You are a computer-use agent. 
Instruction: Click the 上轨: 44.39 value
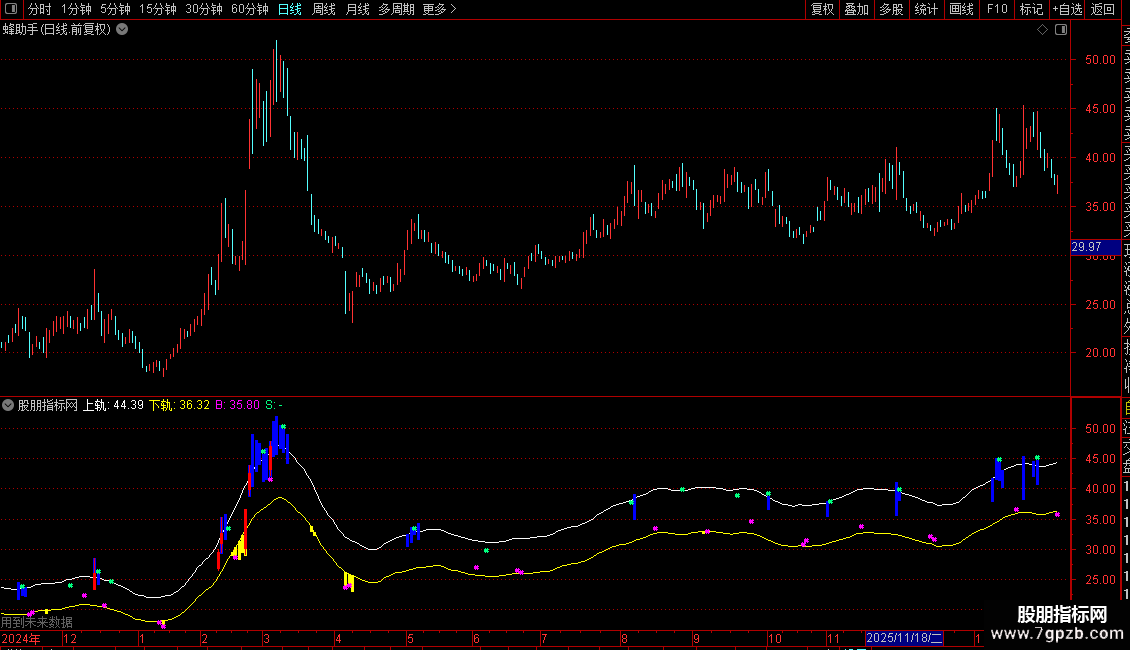113,405
